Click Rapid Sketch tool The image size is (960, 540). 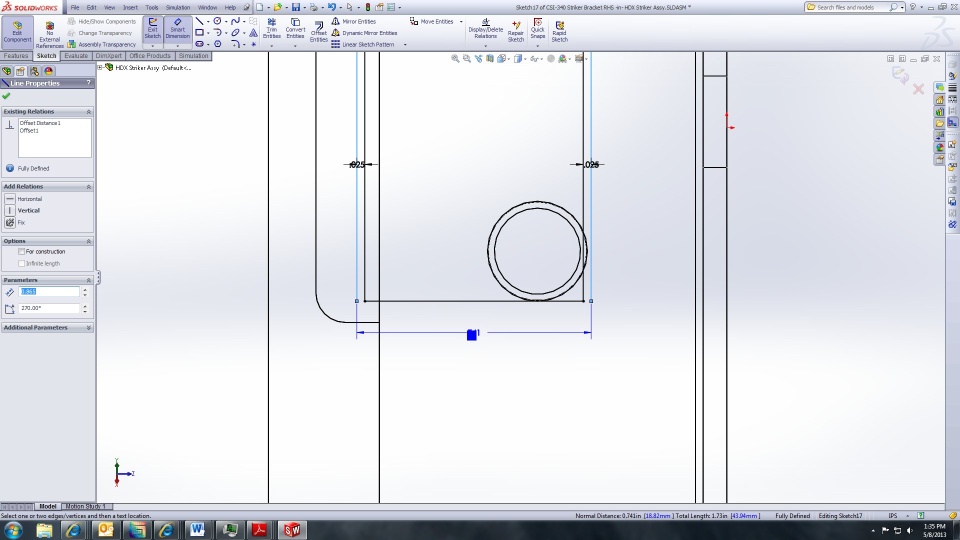560,31
